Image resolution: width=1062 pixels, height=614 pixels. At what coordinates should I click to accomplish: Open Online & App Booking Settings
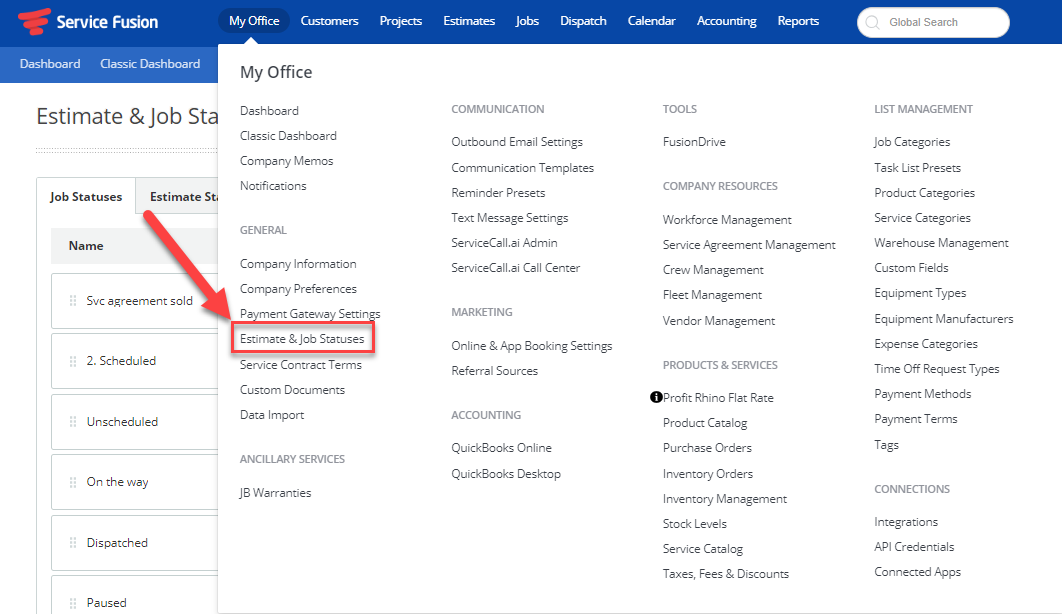coord(532,346)
